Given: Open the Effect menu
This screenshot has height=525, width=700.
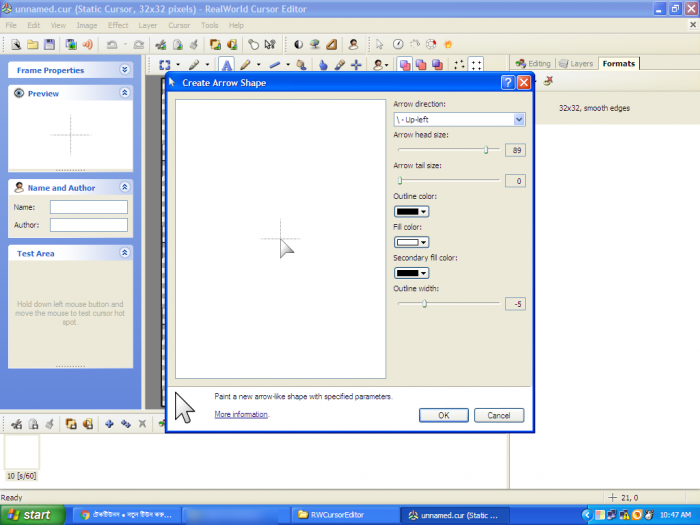Looking at the screenshot, I should pyautogui.click(x=118, y=25).
